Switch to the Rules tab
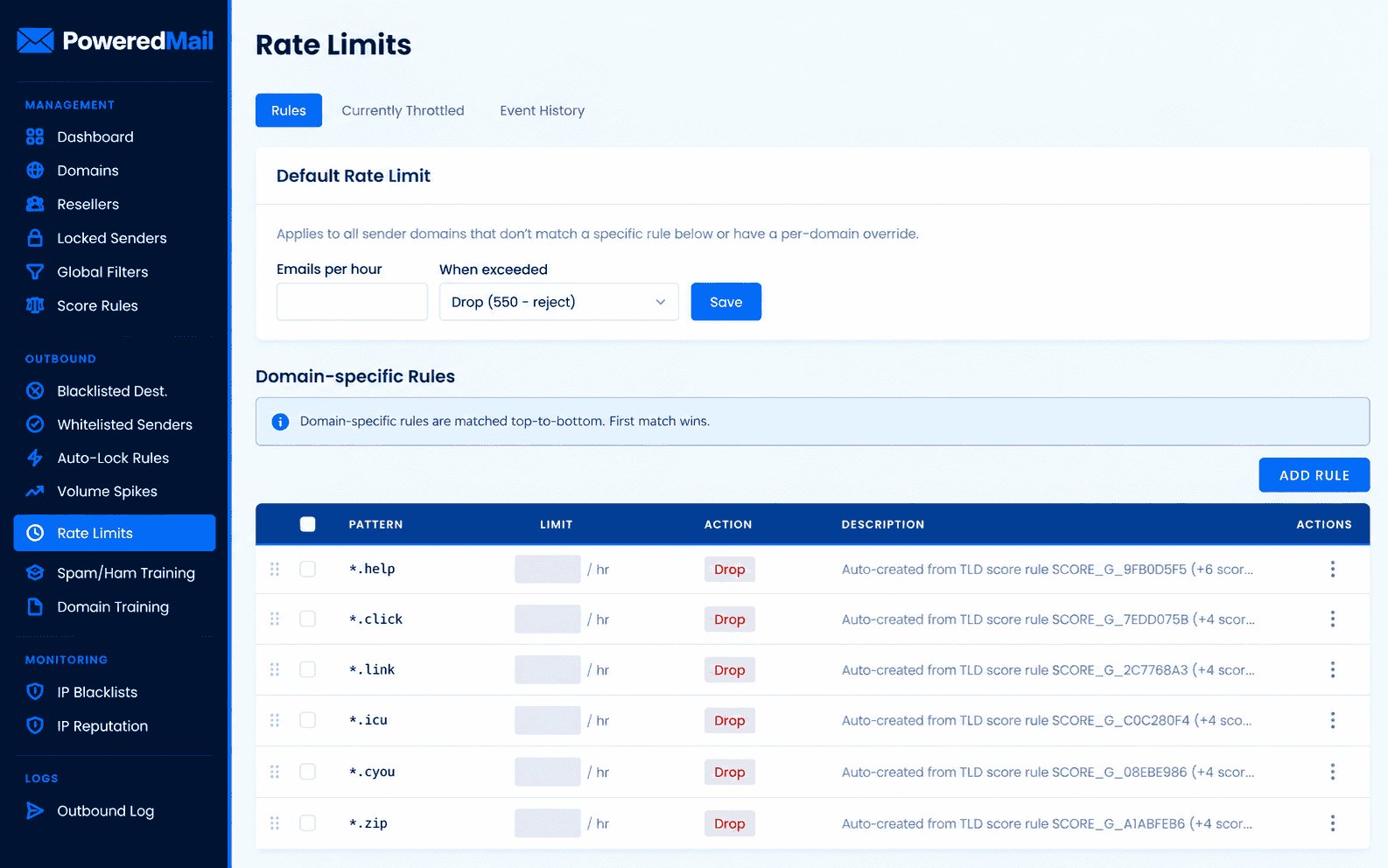 coord(289,110)
